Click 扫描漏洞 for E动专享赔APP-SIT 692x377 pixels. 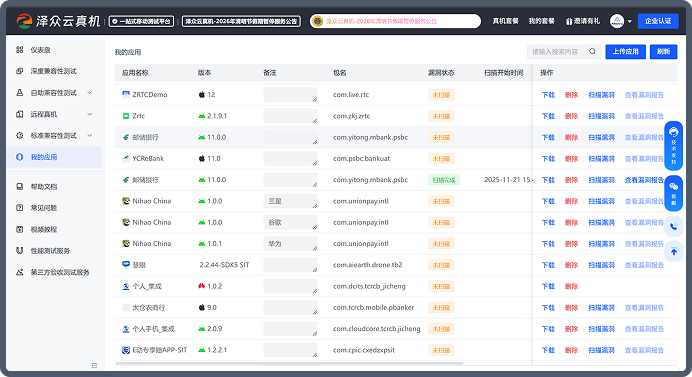(x=602, y=350)
